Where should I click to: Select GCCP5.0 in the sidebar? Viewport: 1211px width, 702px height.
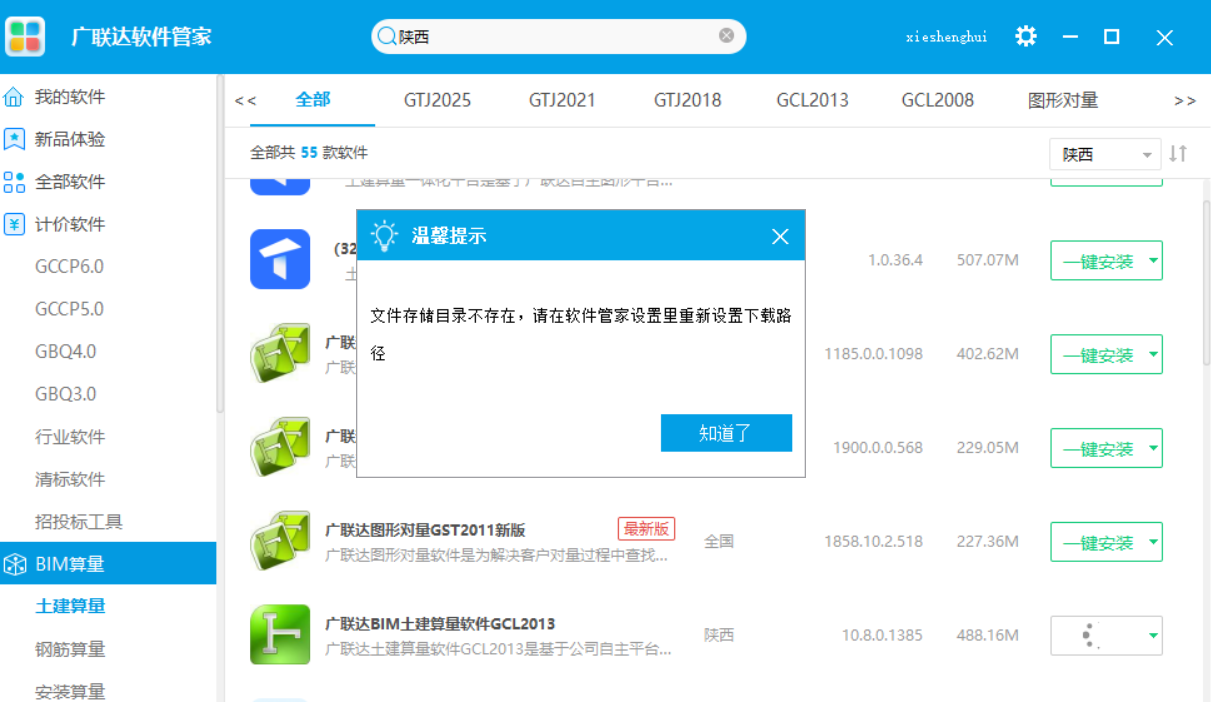(x=69, y=309)
